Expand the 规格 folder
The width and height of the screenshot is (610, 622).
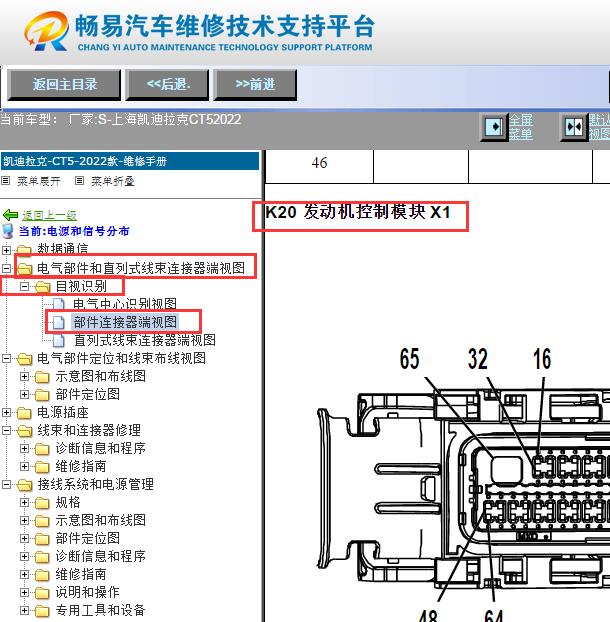pos(25,502)
